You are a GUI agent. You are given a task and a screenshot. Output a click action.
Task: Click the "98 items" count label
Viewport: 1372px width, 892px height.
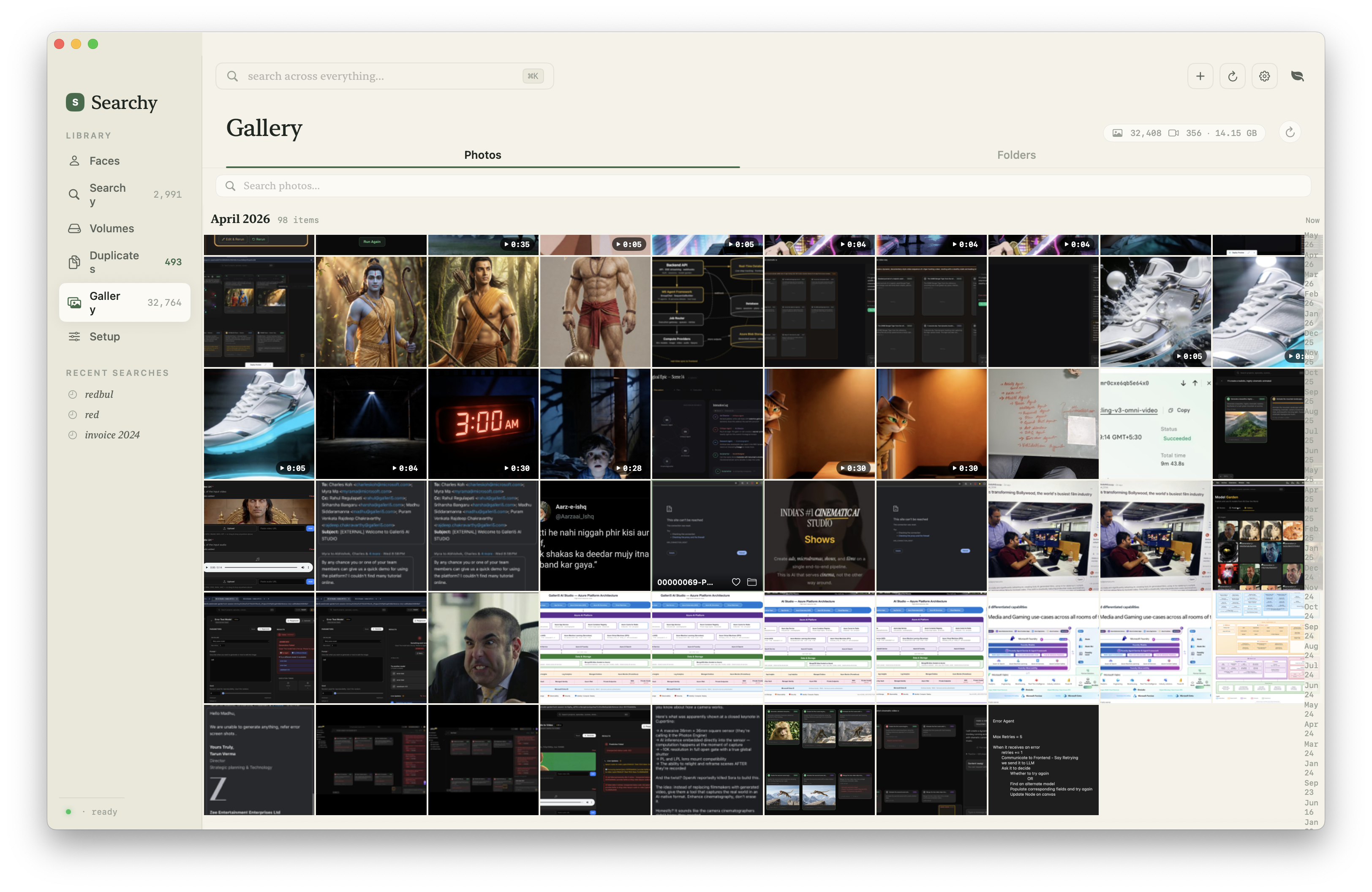[298, 220]
